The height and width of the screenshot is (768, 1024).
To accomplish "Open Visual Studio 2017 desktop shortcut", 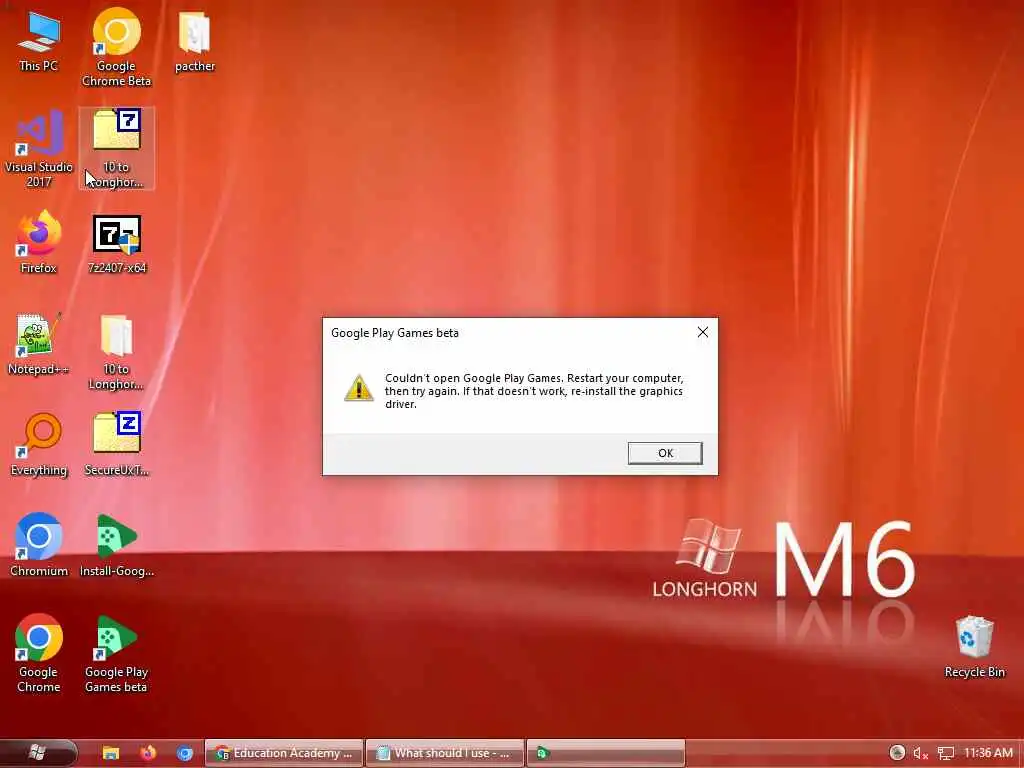I will [x=39, y=149].
